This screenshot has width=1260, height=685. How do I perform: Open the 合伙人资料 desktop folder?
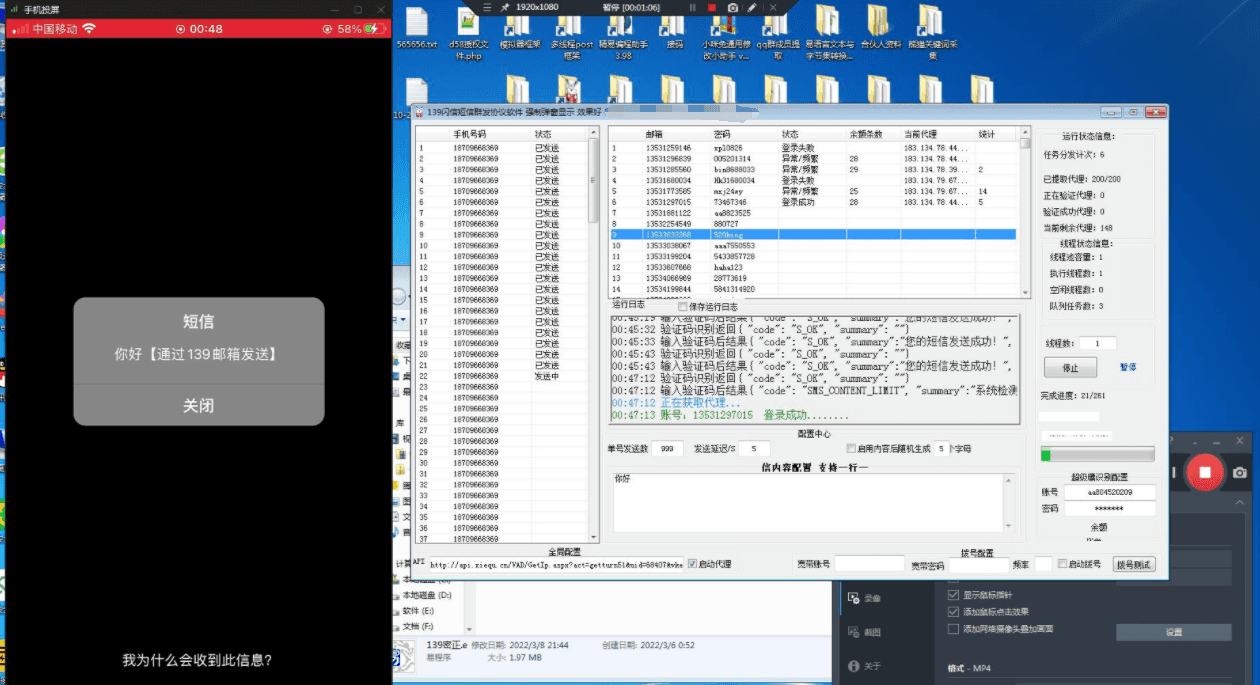pyautogui.click(x=880, y=27)
